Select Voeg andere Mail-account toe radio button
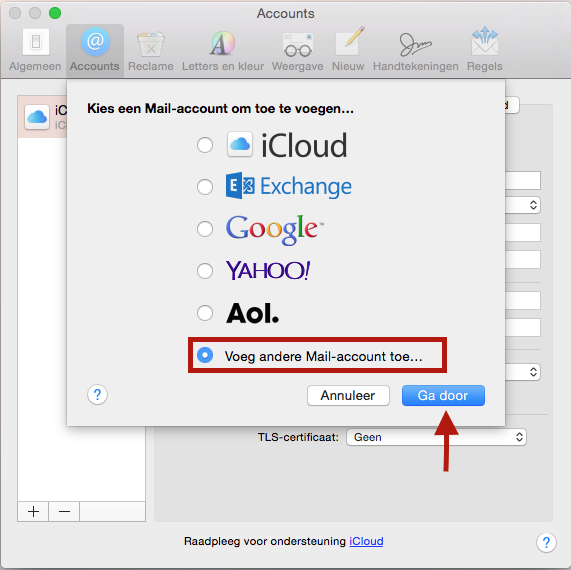This screenshot has height=570, width=571. (x=205, y=355)
